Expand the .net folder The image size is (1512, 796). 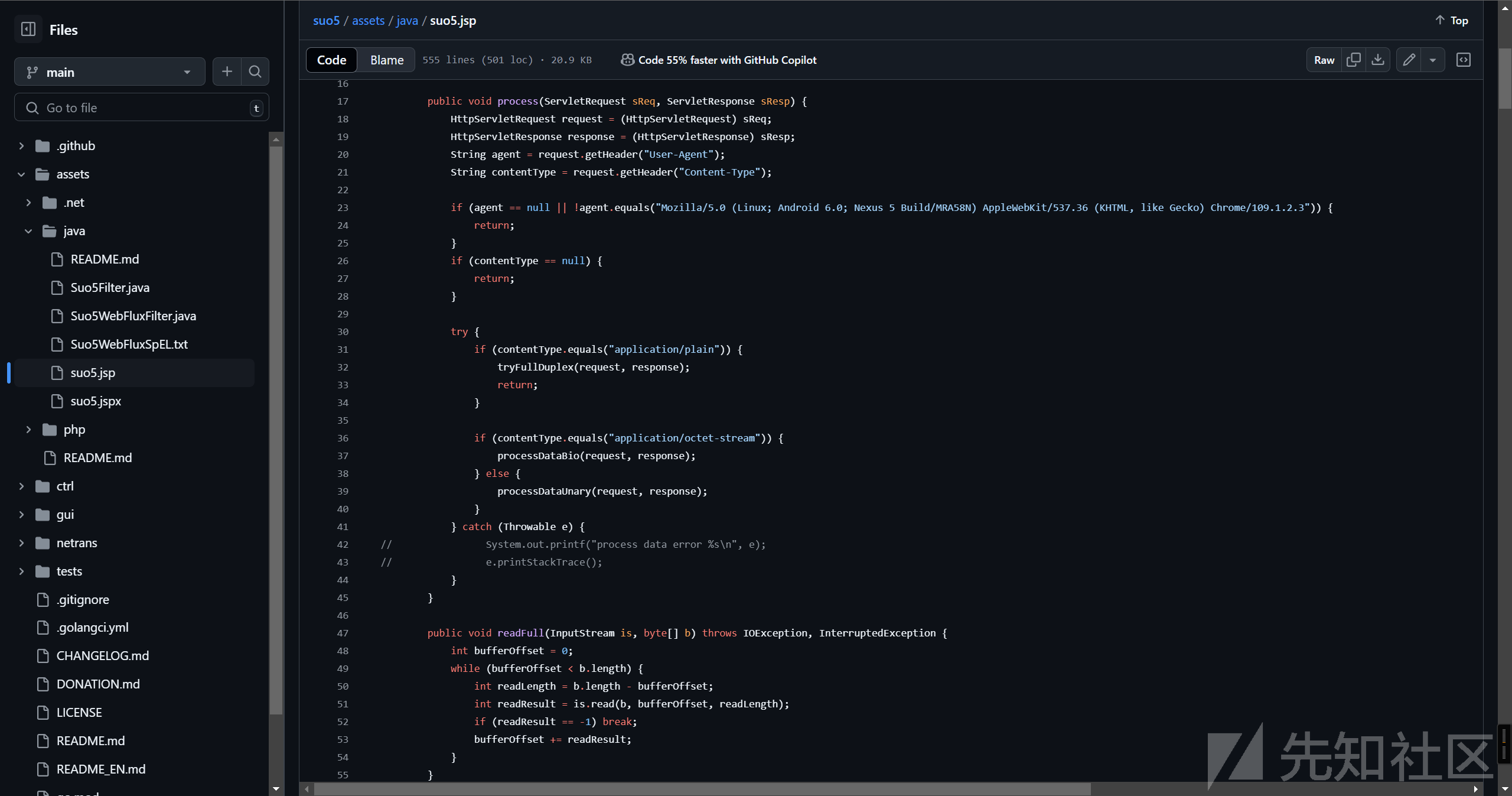coord(28,203)
